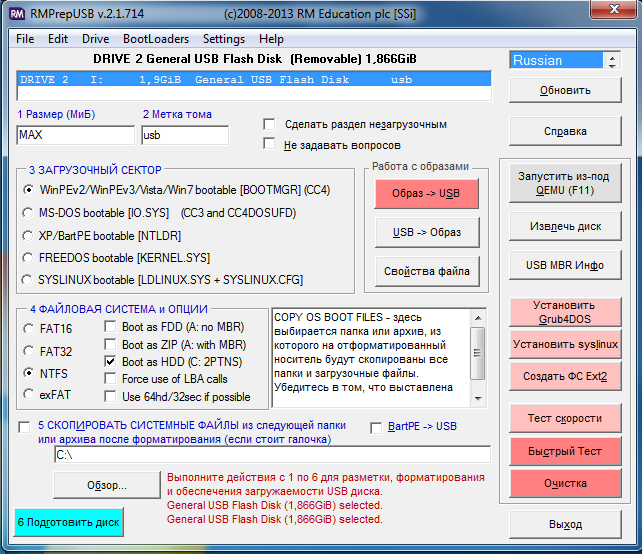The image size is (642, 554).
Task: Check the BartPE -> USB option
Action: pyautogui.click(x=377, y=427)
